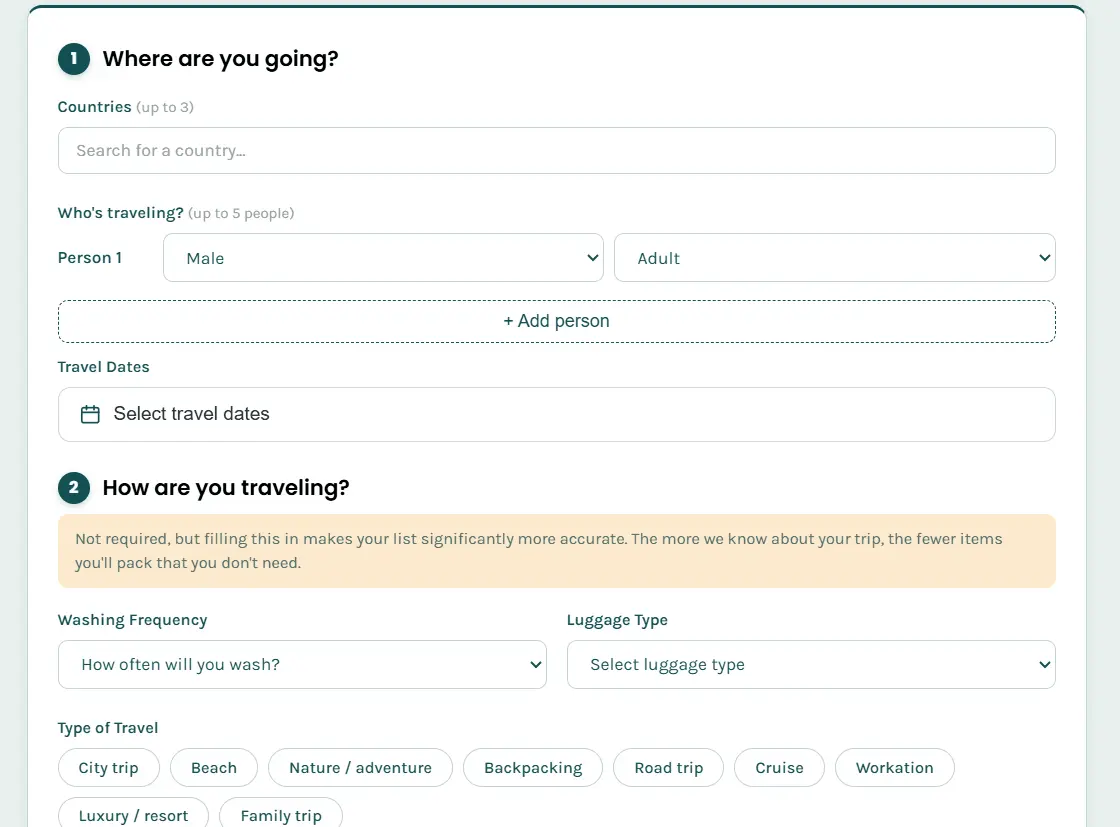Choose the Road trip chip

coord(669,768)
